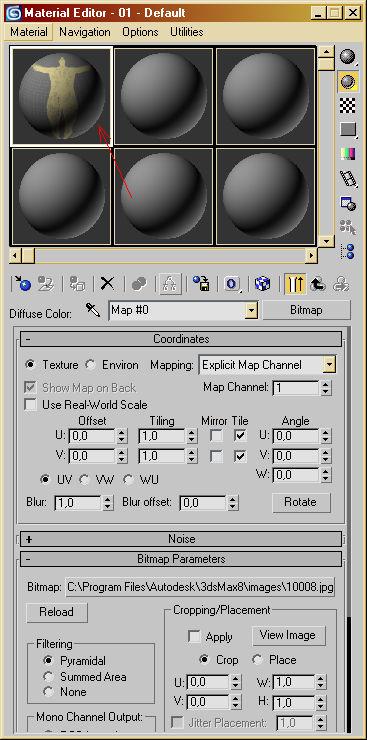Open the Map #0 name dropdown
Screen dimensions: 367x740
coord(252,311)
